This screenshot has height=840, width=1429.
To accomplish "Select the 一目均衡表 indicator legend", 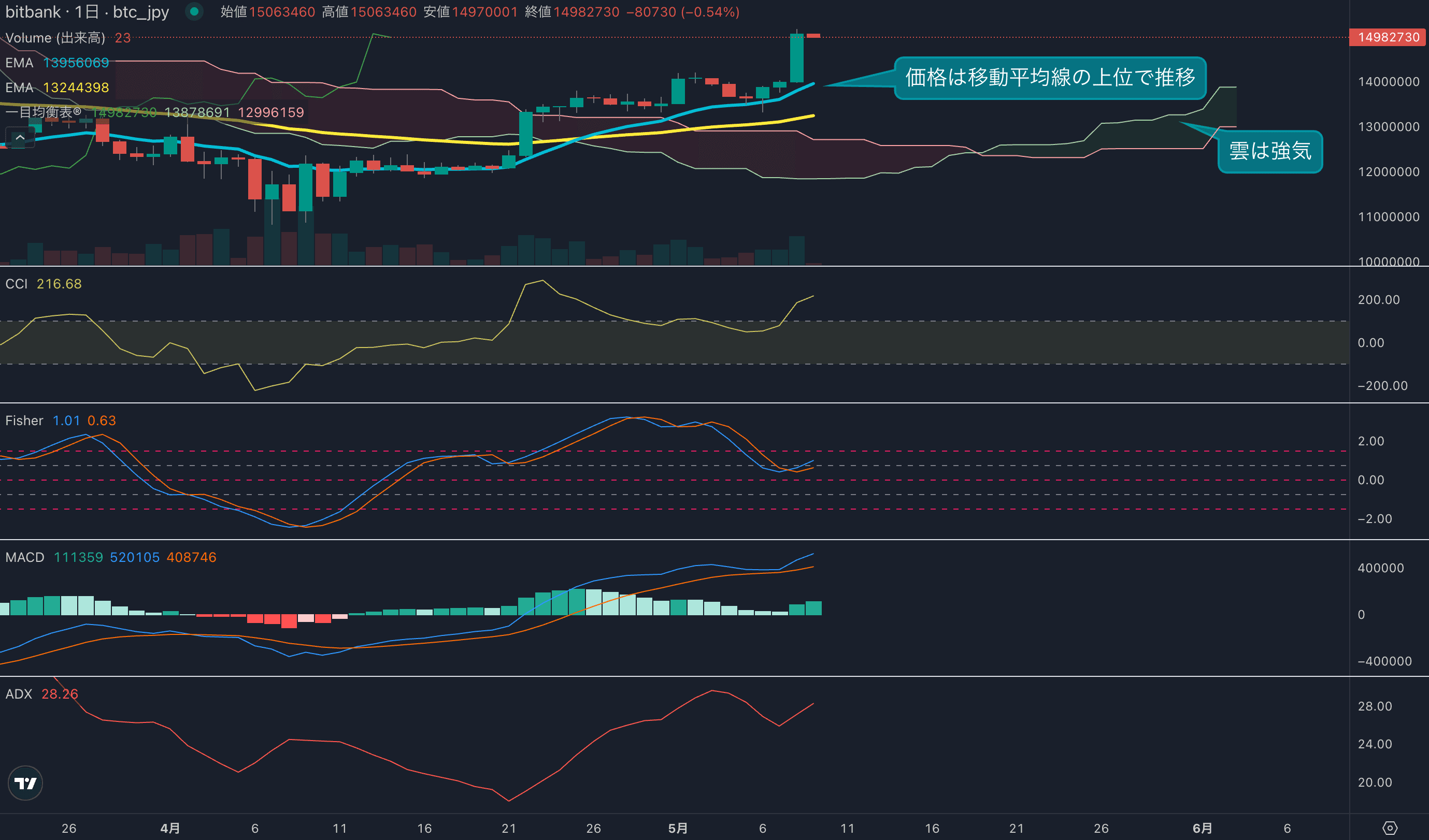I will click(x=44, y=112).
